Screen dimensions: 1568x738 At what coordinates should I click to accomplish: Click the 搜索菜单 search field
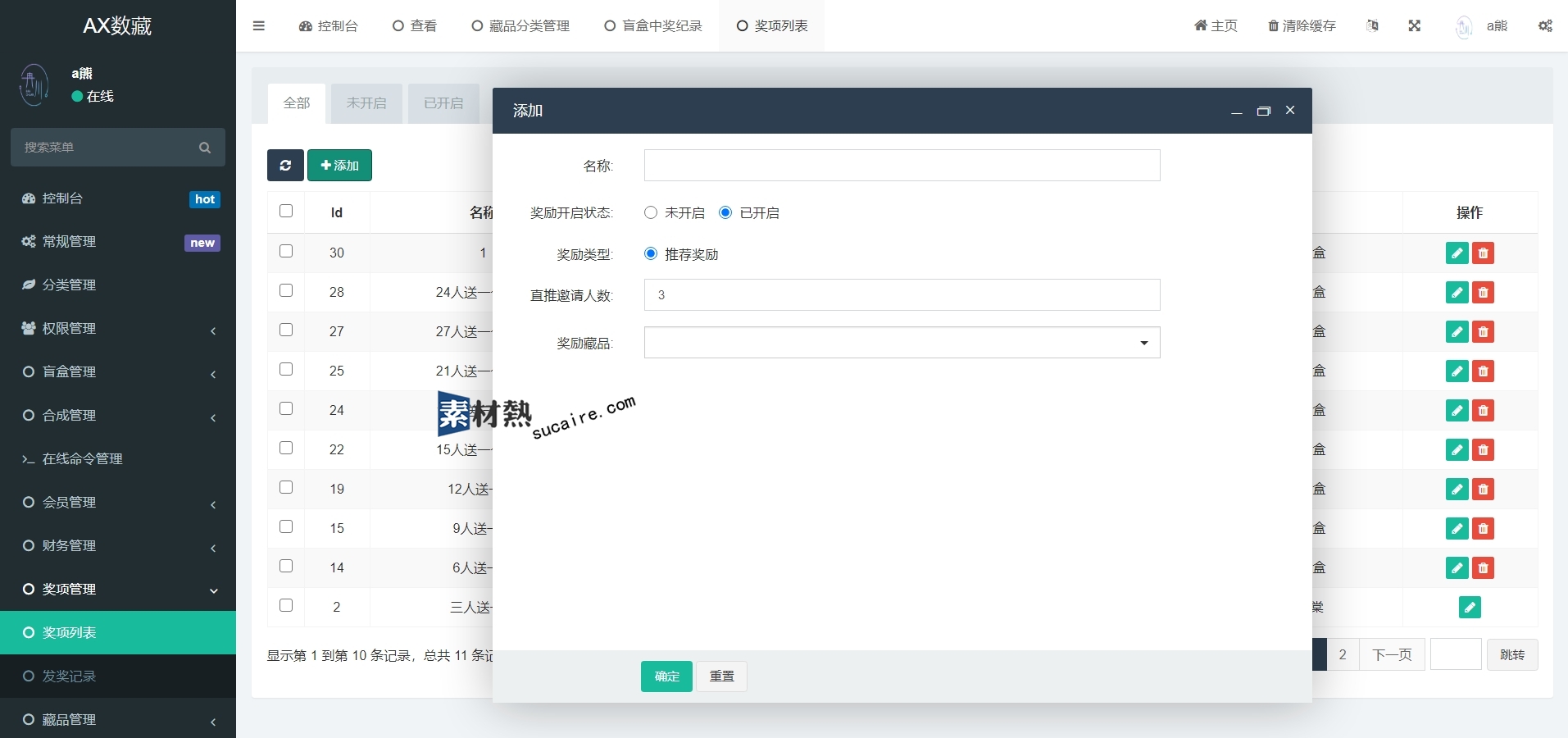[x=118, y=148]
